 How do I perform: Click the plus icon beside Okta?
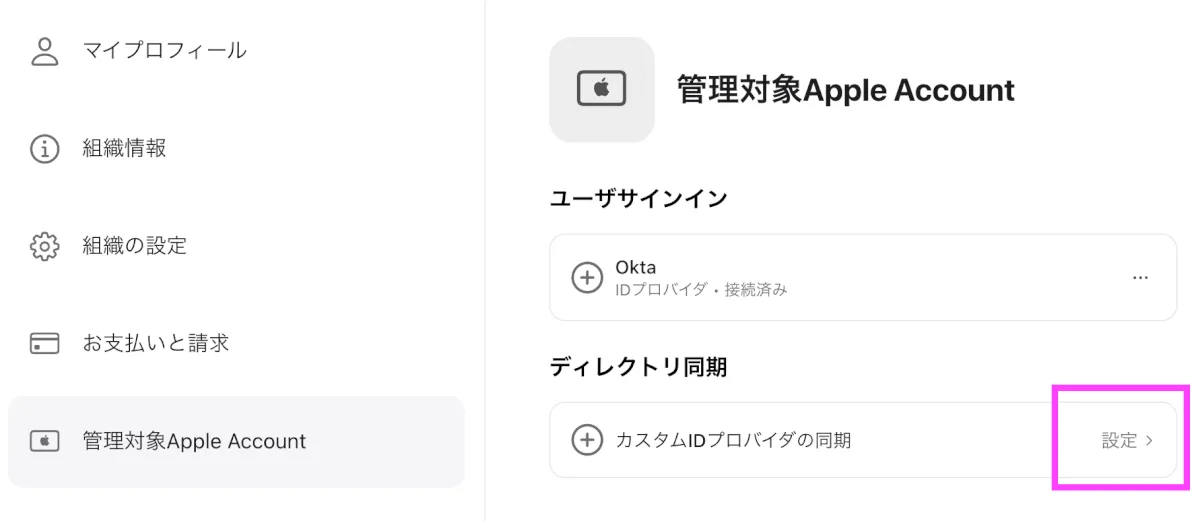tap(587, 277)
